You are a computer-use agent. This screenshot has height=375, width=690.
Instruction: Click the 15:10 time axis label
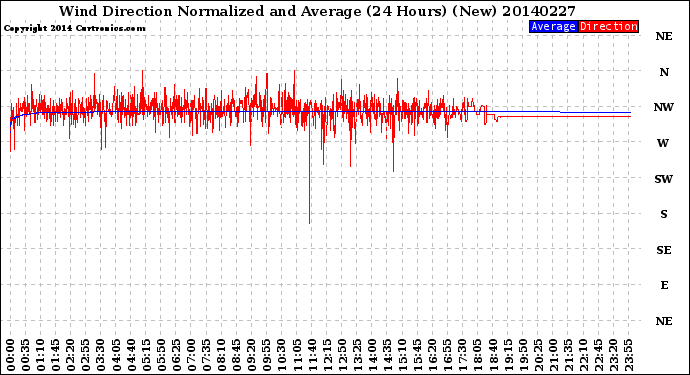tap(402, 355)
